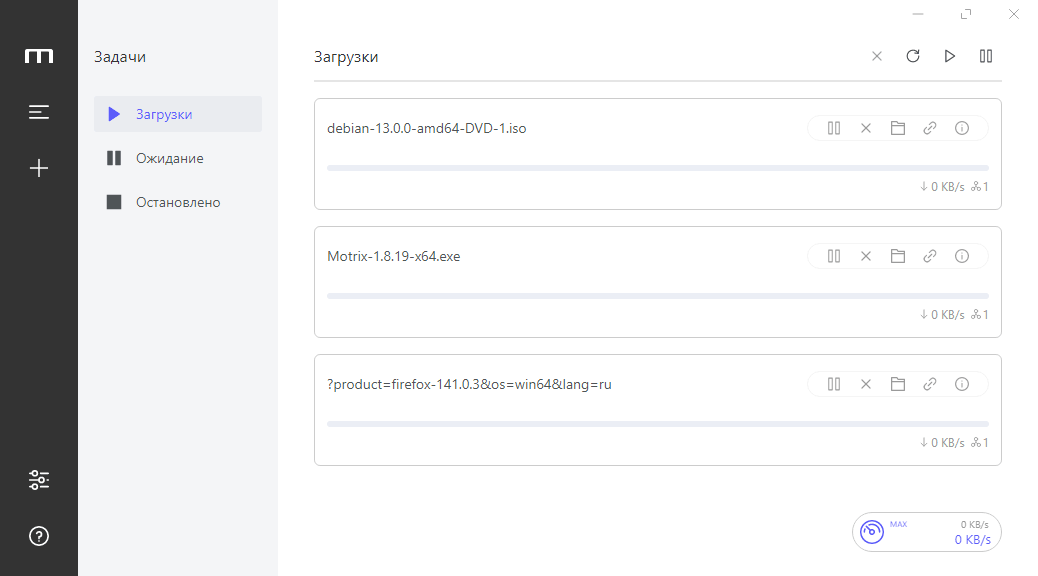This screenshot has height=576, width=1038.
Task: Add a new download task
Action: coord(39,168)
